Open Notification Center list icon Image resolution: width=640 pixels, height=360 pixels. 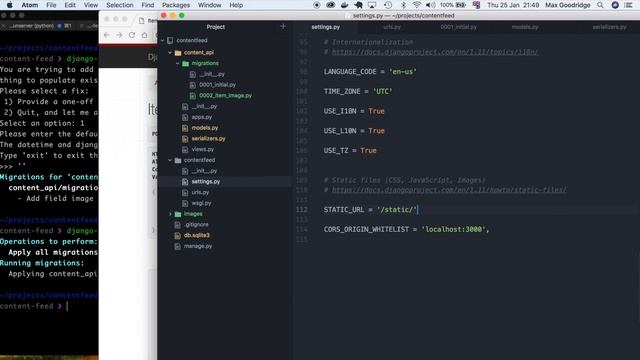[629, 5]
